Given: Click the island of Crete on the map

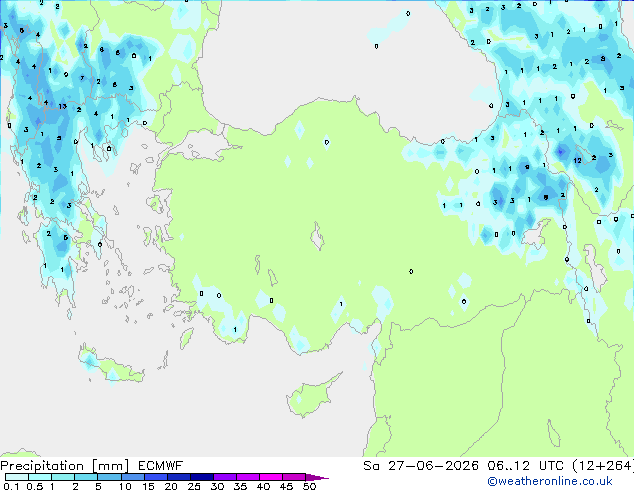Looking at the screenshot, I should [x=111, y=364].
